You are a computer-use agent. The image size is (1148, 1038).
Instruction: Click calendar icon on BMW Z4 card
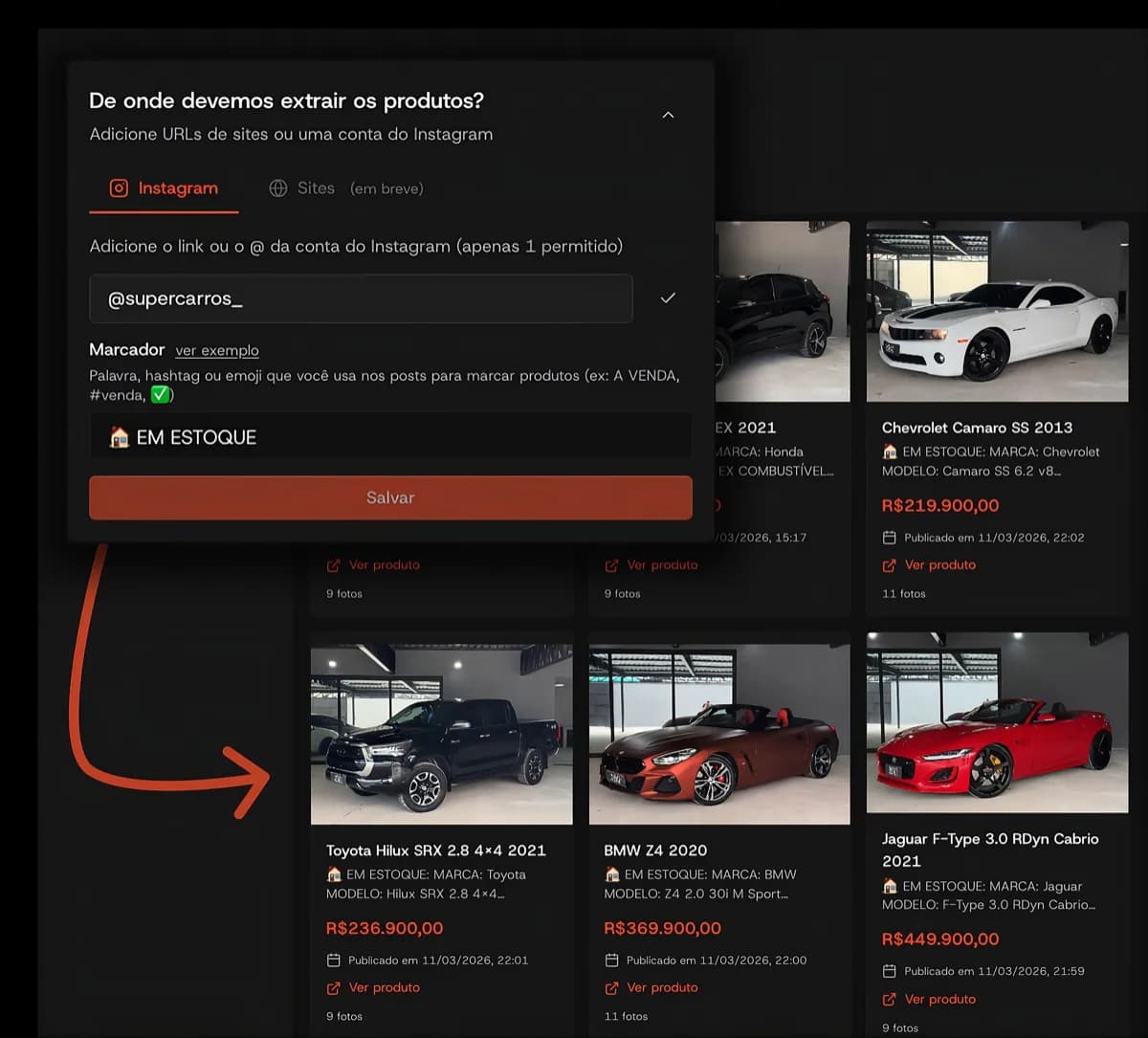point(611,960)
